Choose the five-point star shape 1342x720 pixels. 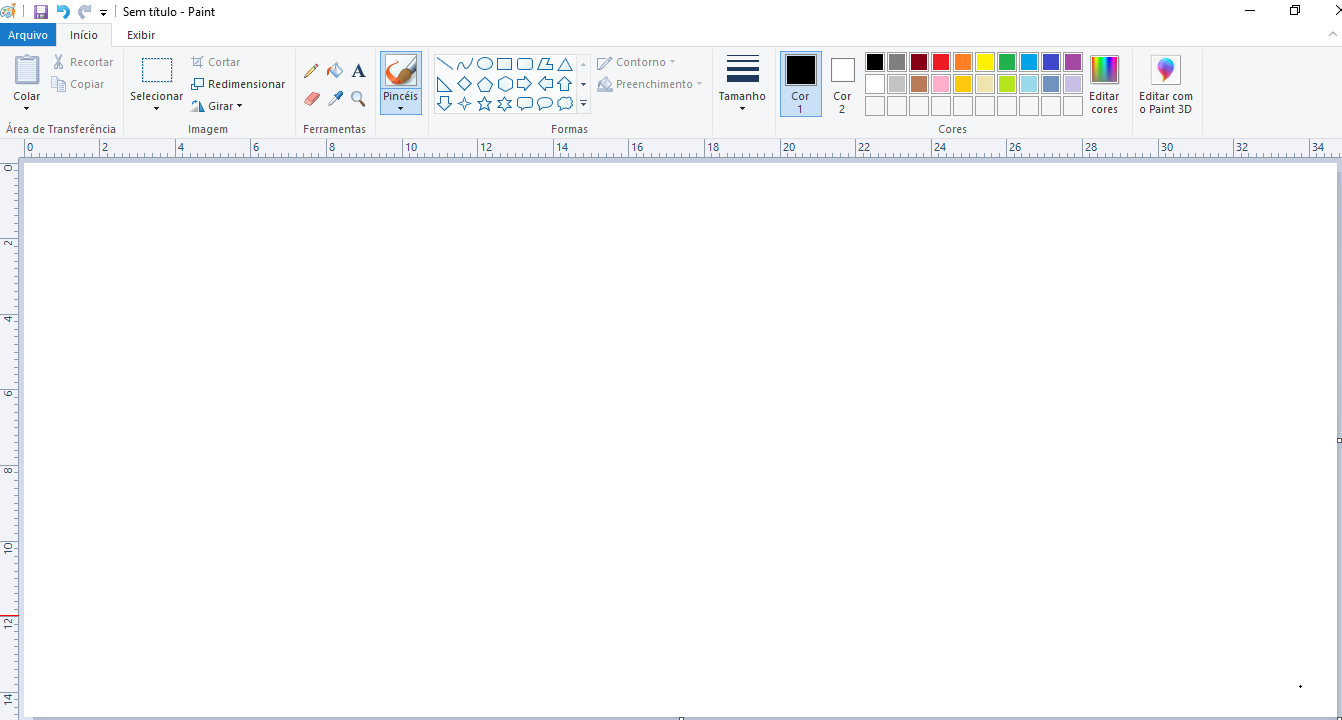(x=485, y=103)
